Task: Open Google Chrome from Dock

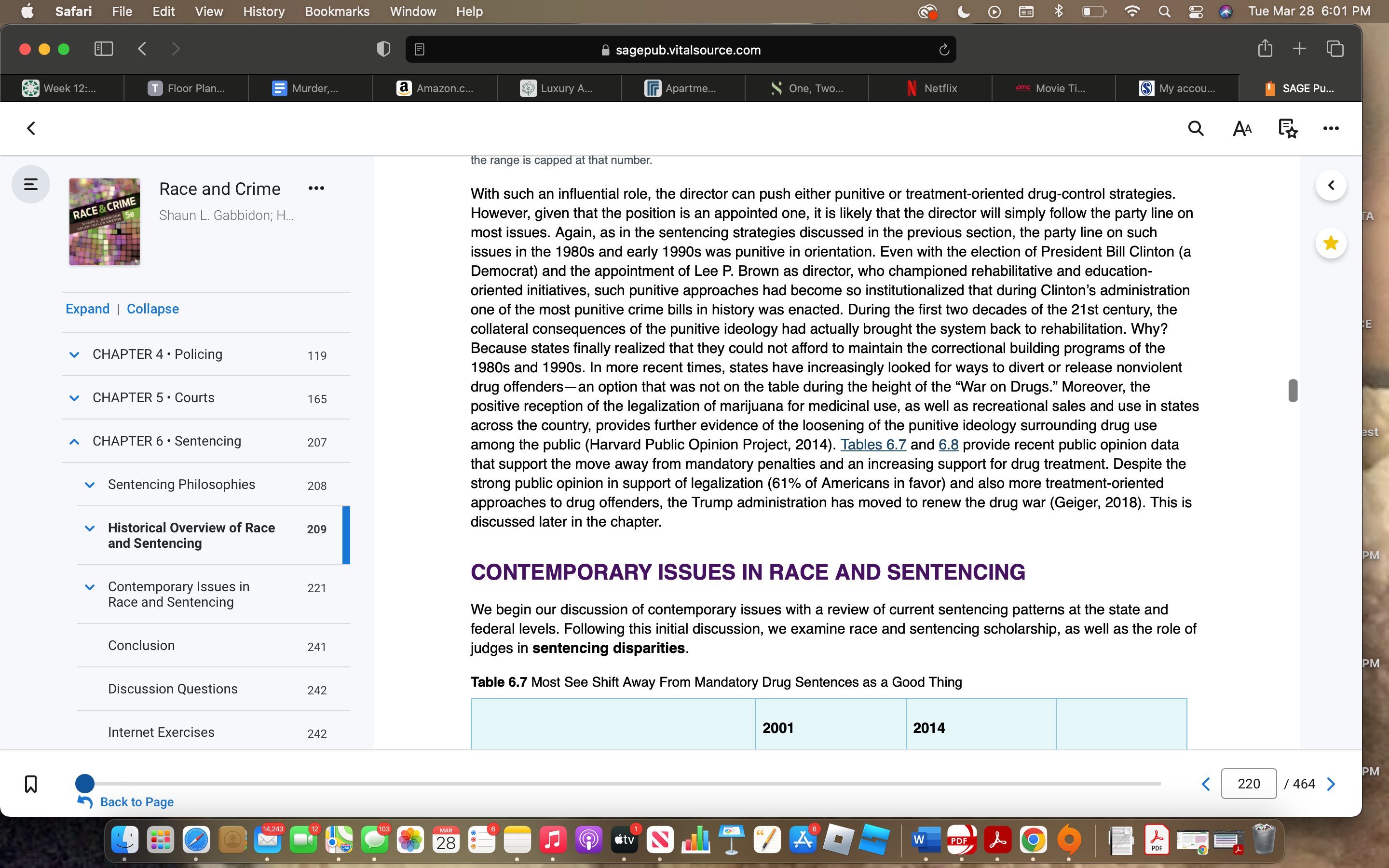Action: 1033,841
